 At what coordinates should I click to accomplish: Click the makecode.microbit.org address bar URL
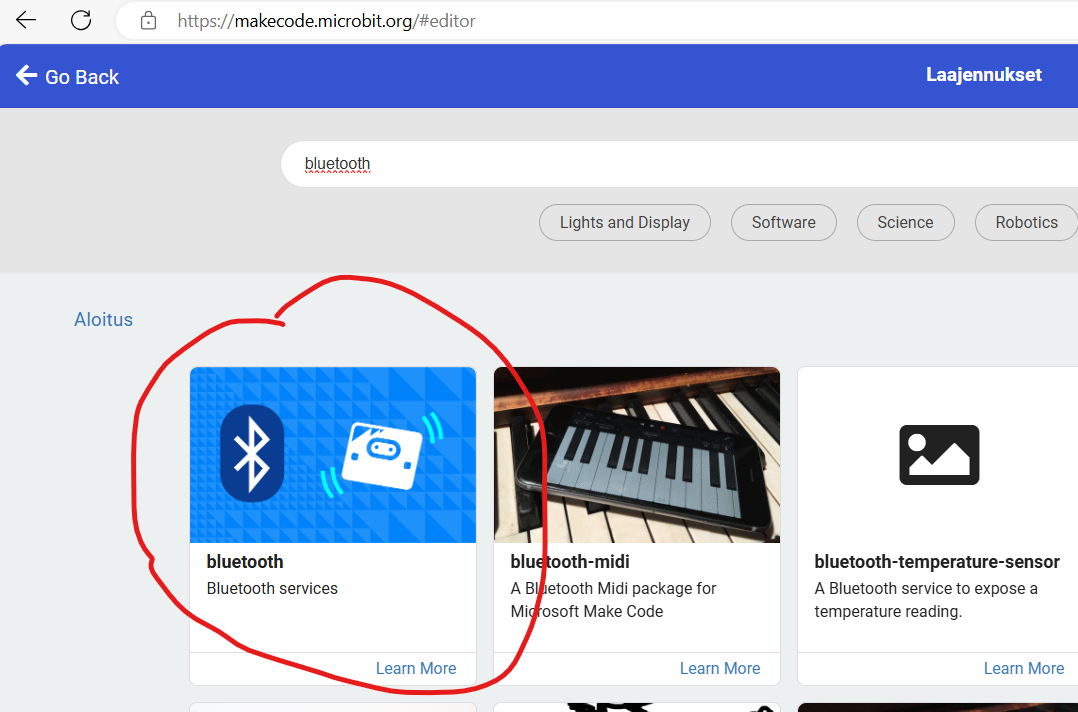coord(326,21)
